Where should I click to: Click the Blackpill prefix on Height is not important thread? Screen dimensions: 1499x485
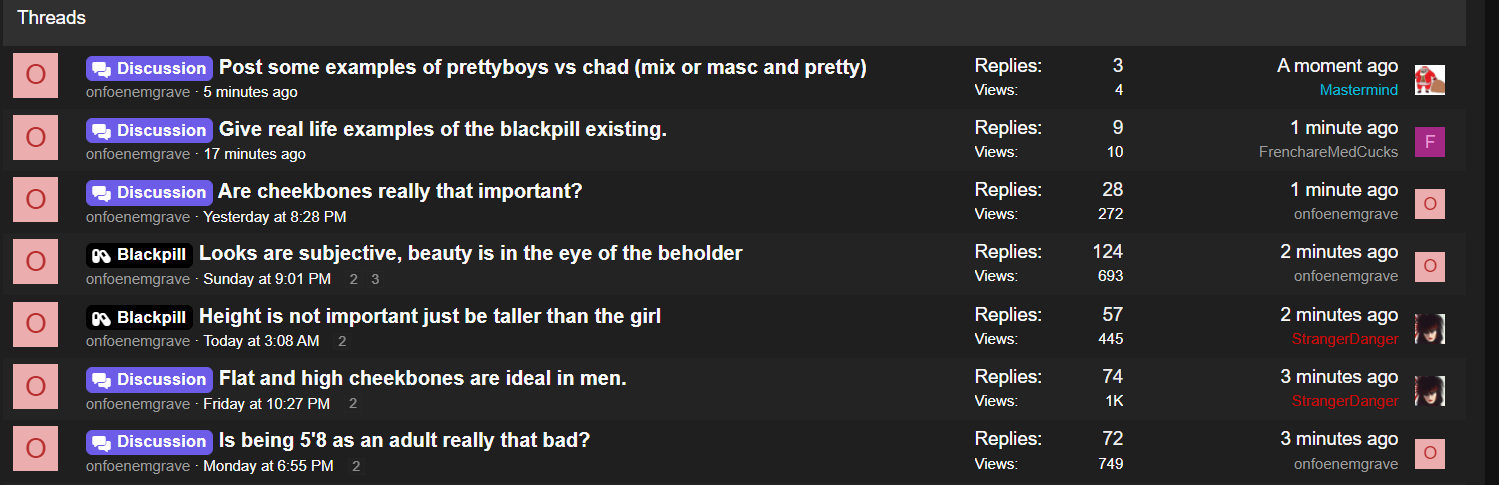pyautogui.click(x=139, y=317)
